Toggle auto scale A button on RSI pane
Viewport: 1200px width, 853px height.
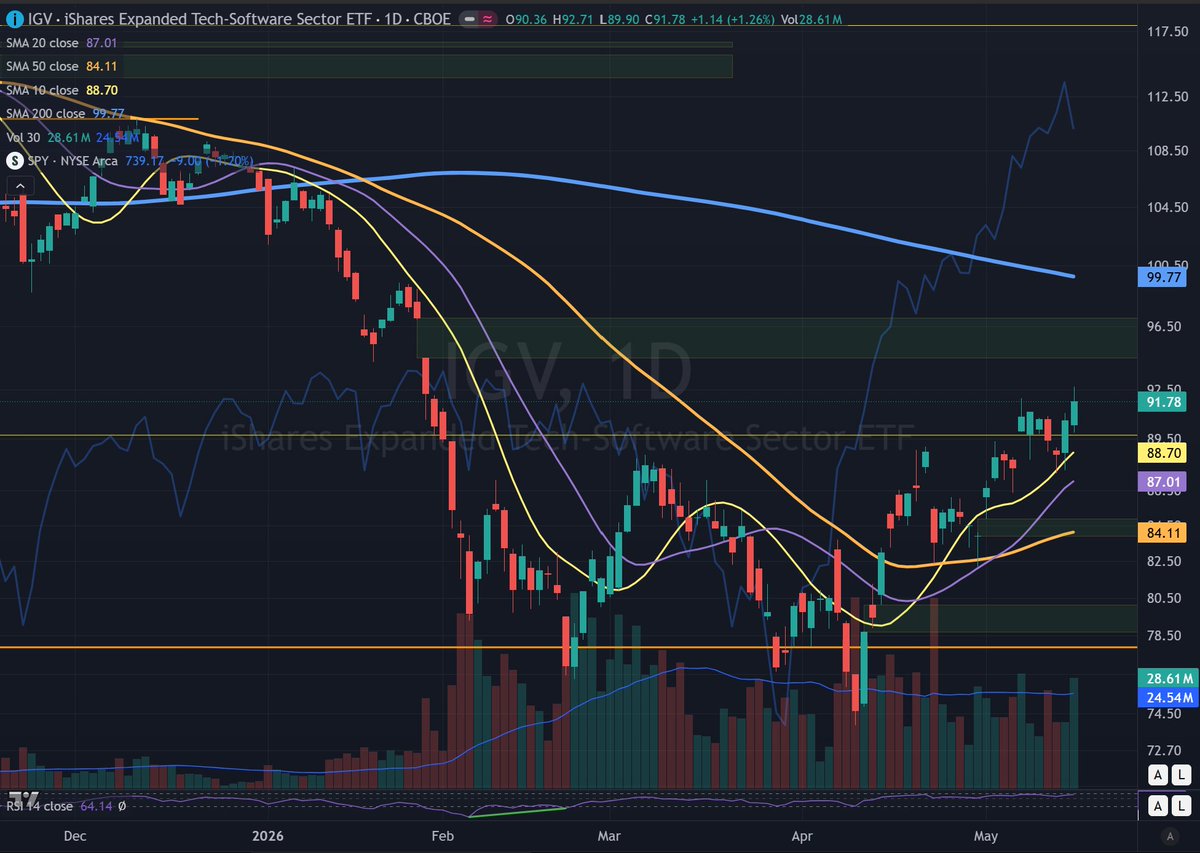(x=1157, y=805)
